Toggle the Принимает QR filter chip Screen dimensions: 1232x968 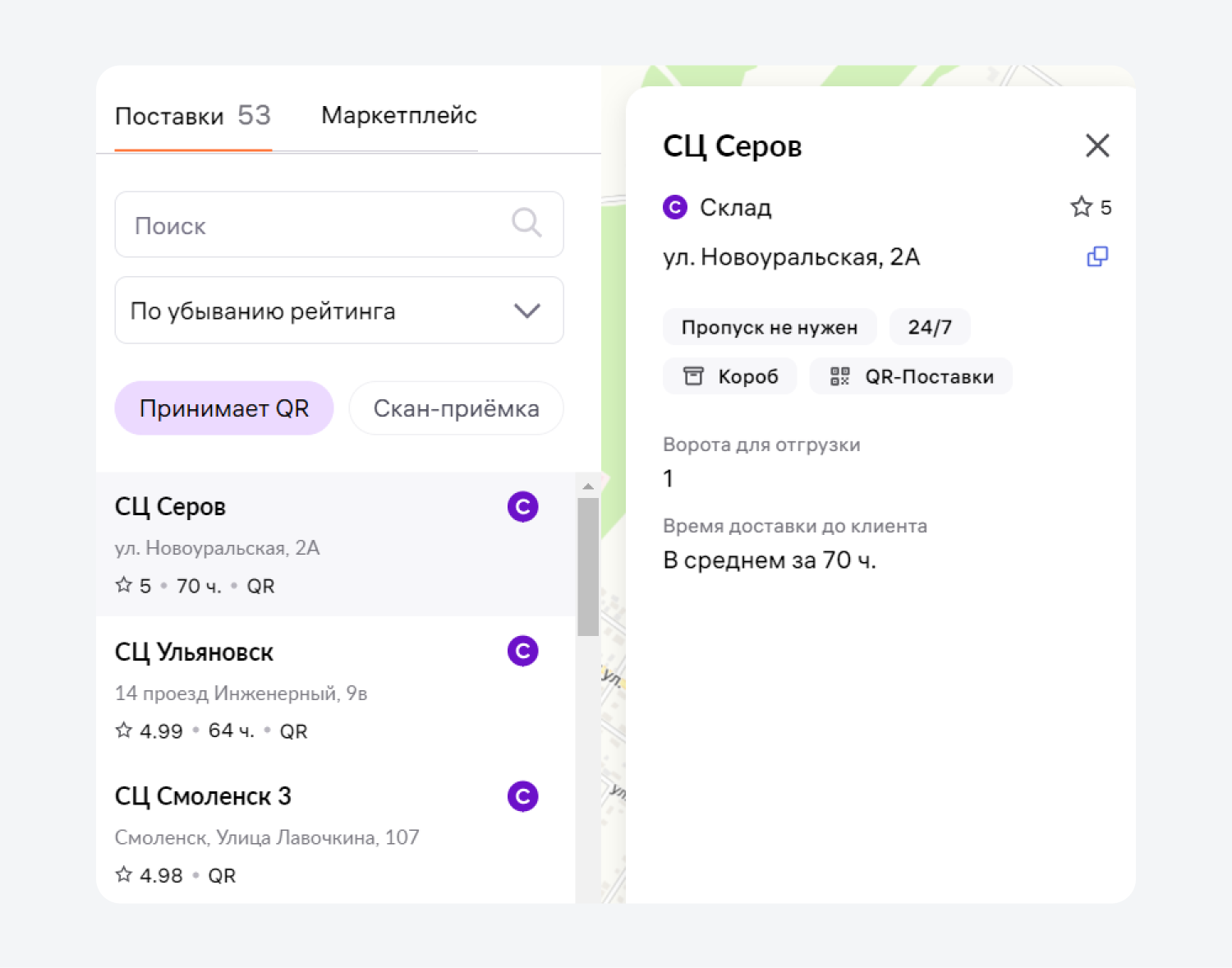224,408
